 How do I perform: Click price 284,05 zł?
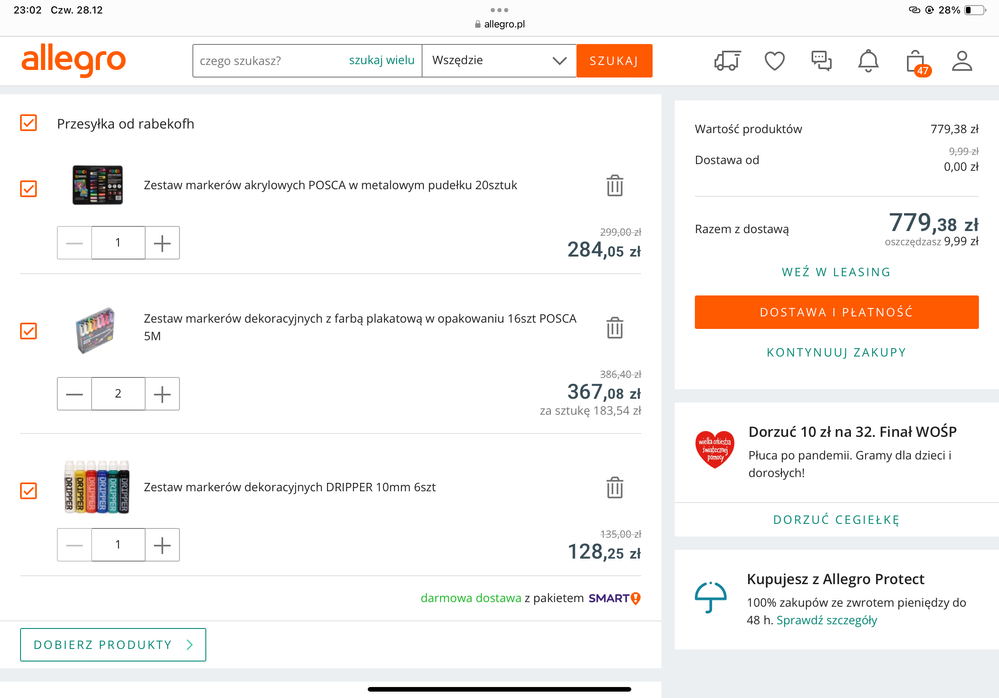click(x=604, y=250)
